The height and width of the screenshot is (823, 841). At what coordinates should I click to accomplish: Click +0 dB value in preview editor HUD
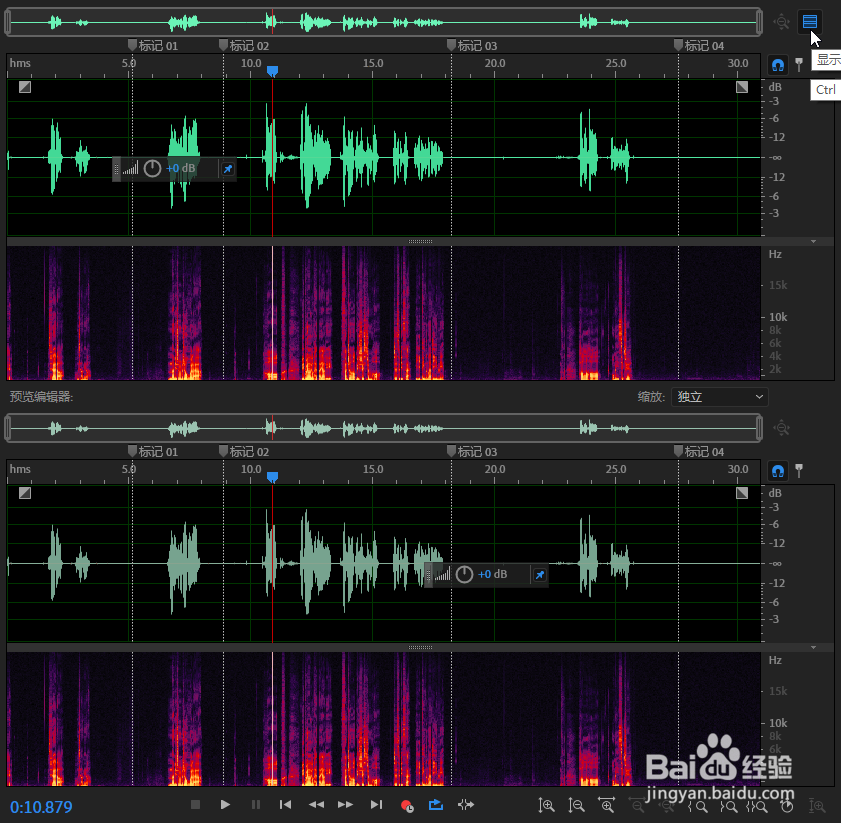click(x=493, y=575)
